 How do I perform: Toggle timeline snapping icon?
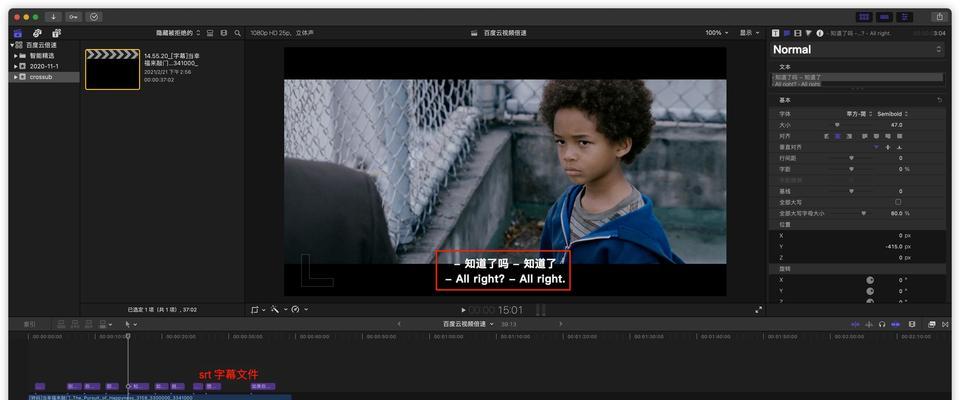[x=896, y=324]
